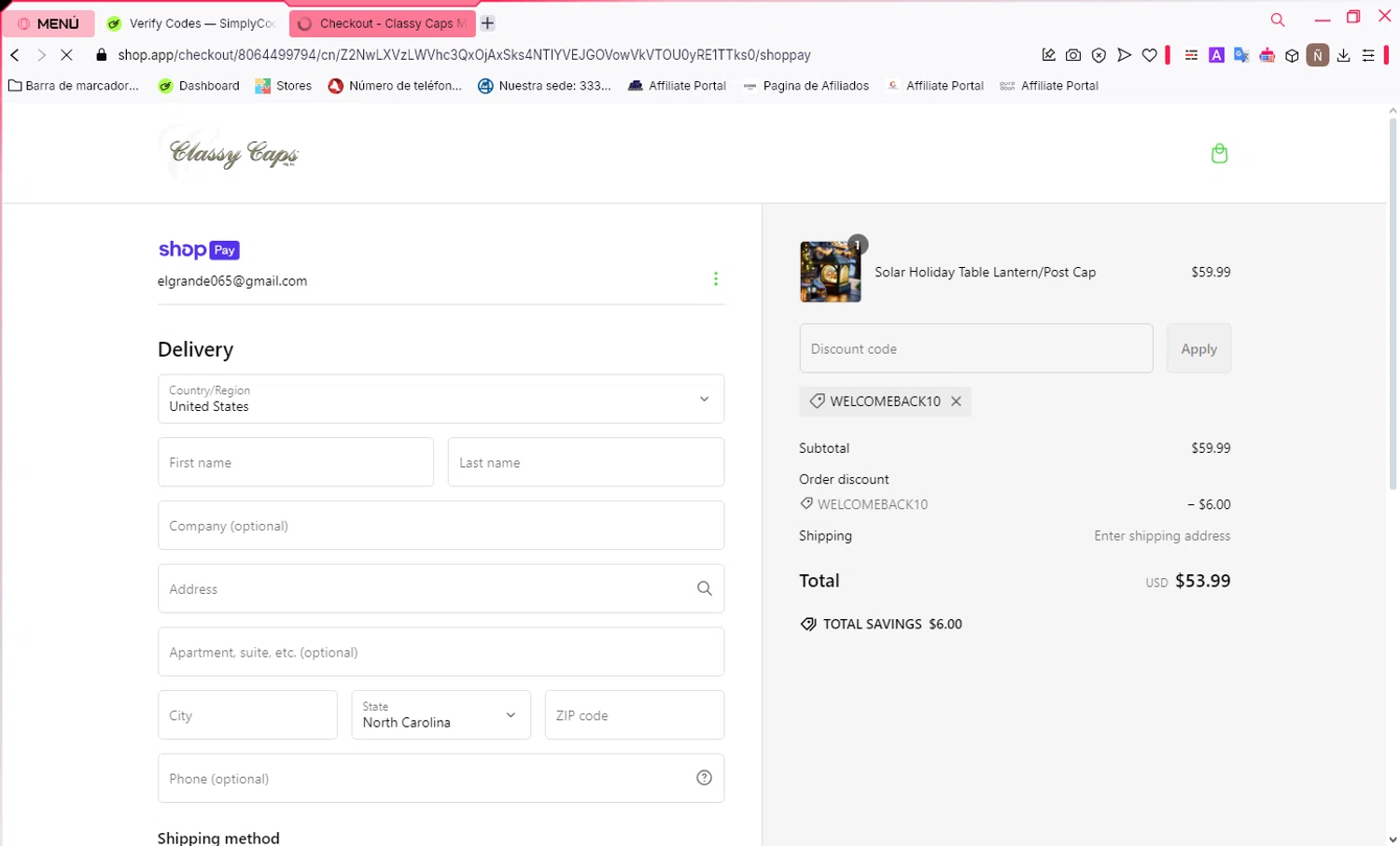Open easy setup sliders icon
This screenshot has width=1400, height=846.
point(1368,55)
